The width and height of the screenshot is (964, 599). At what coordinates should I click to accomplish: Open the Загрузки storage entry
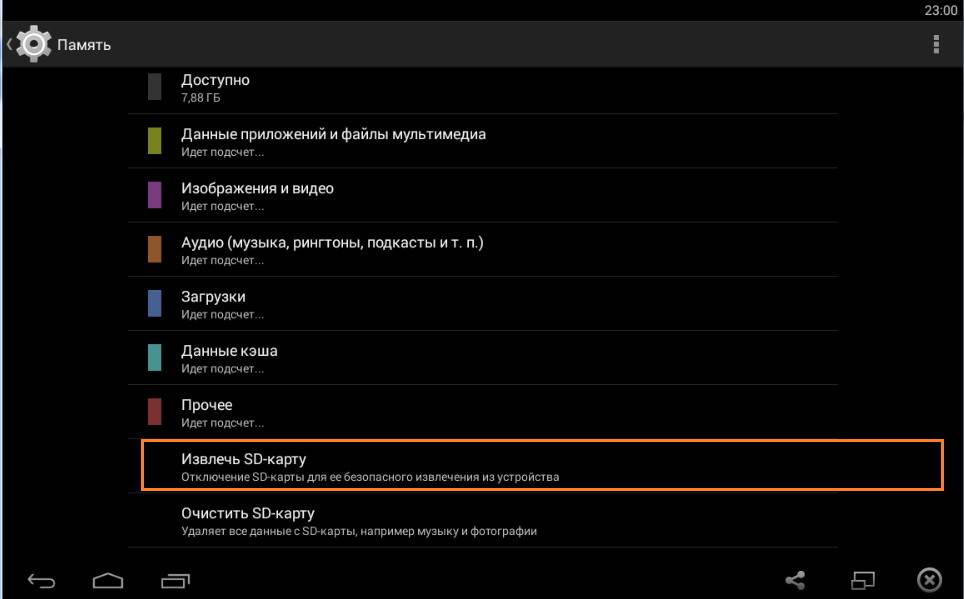(483, 303)
